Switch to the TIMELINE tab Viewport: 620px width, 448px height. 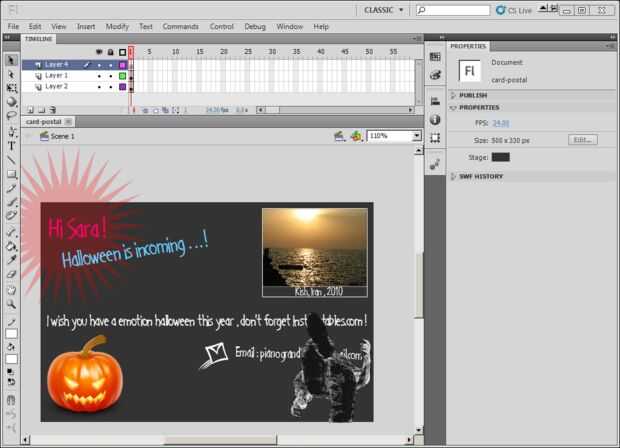(38, 39)
